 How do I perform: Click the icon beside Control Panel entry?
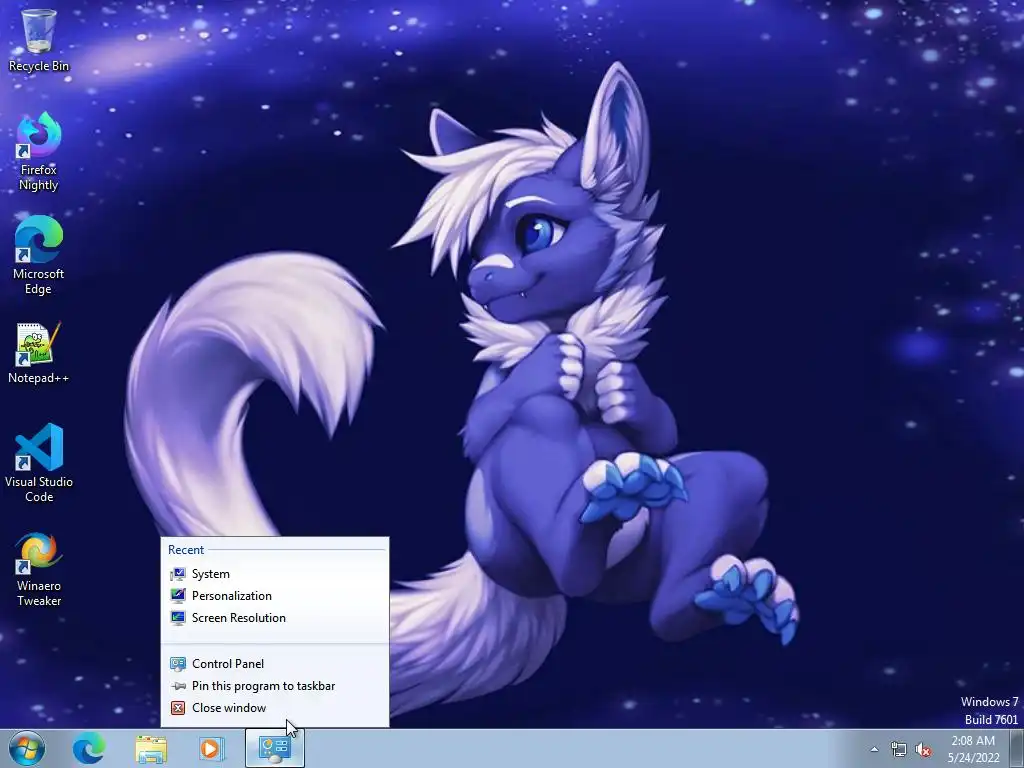pos(178,664)
